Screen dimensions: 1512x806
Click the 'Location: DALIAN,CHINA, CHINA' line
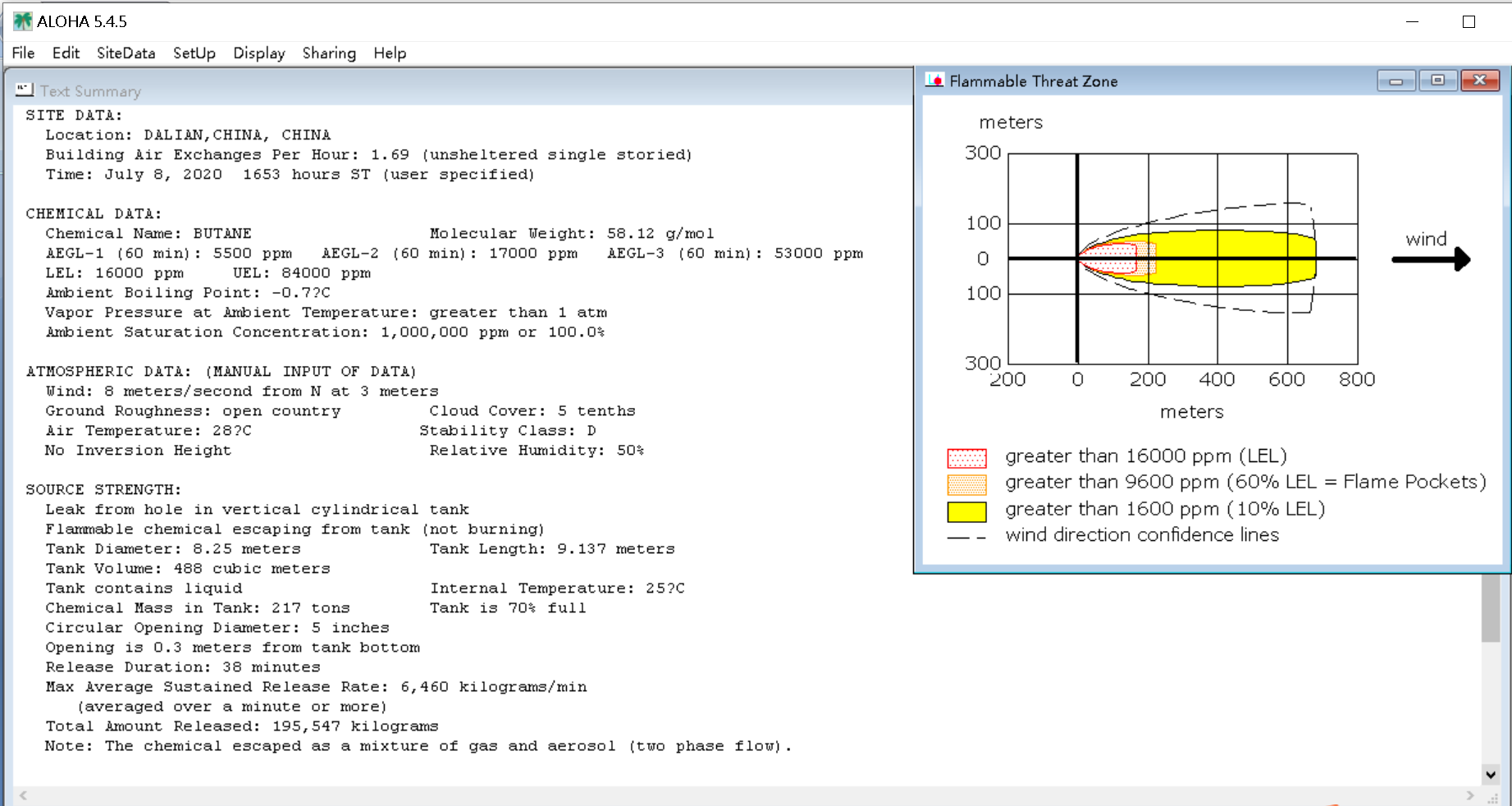tap(188, 135)
